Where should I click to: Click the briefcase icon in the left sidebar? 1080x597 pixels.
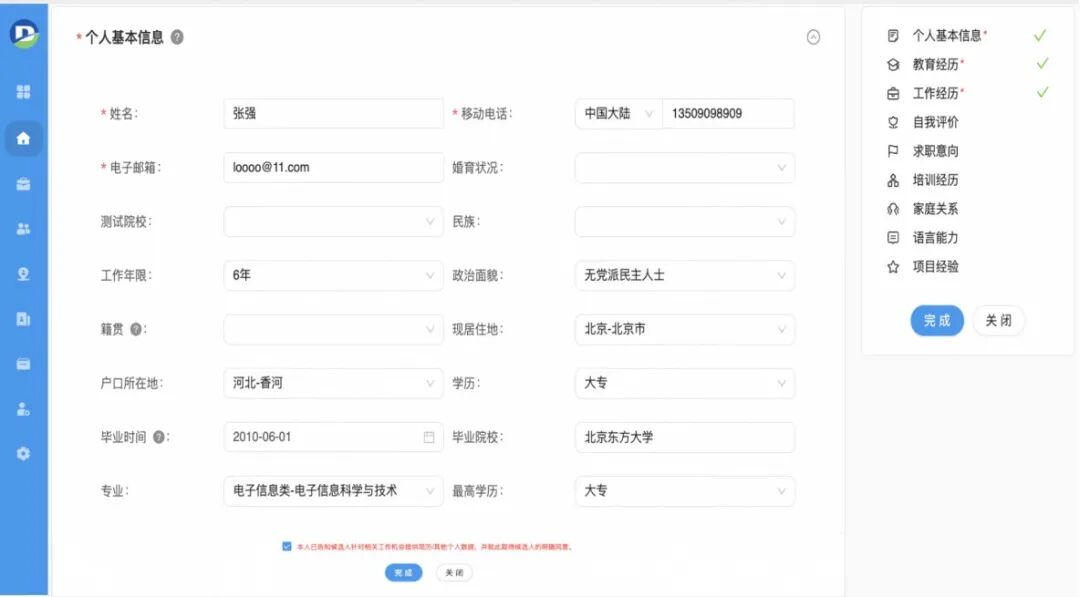pyautogui.click(x=24, y=184)
